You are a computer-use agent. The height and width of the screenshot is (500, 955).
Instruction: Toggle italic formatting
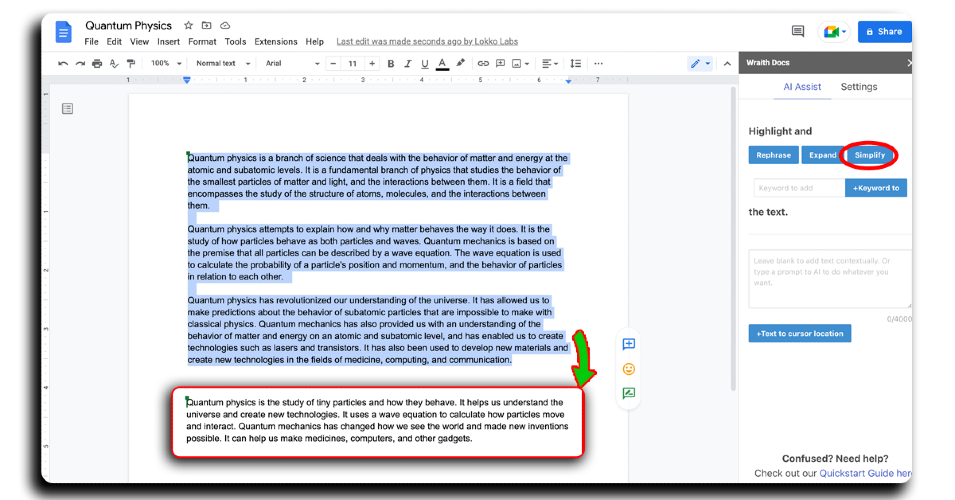[x=408, y=63]
